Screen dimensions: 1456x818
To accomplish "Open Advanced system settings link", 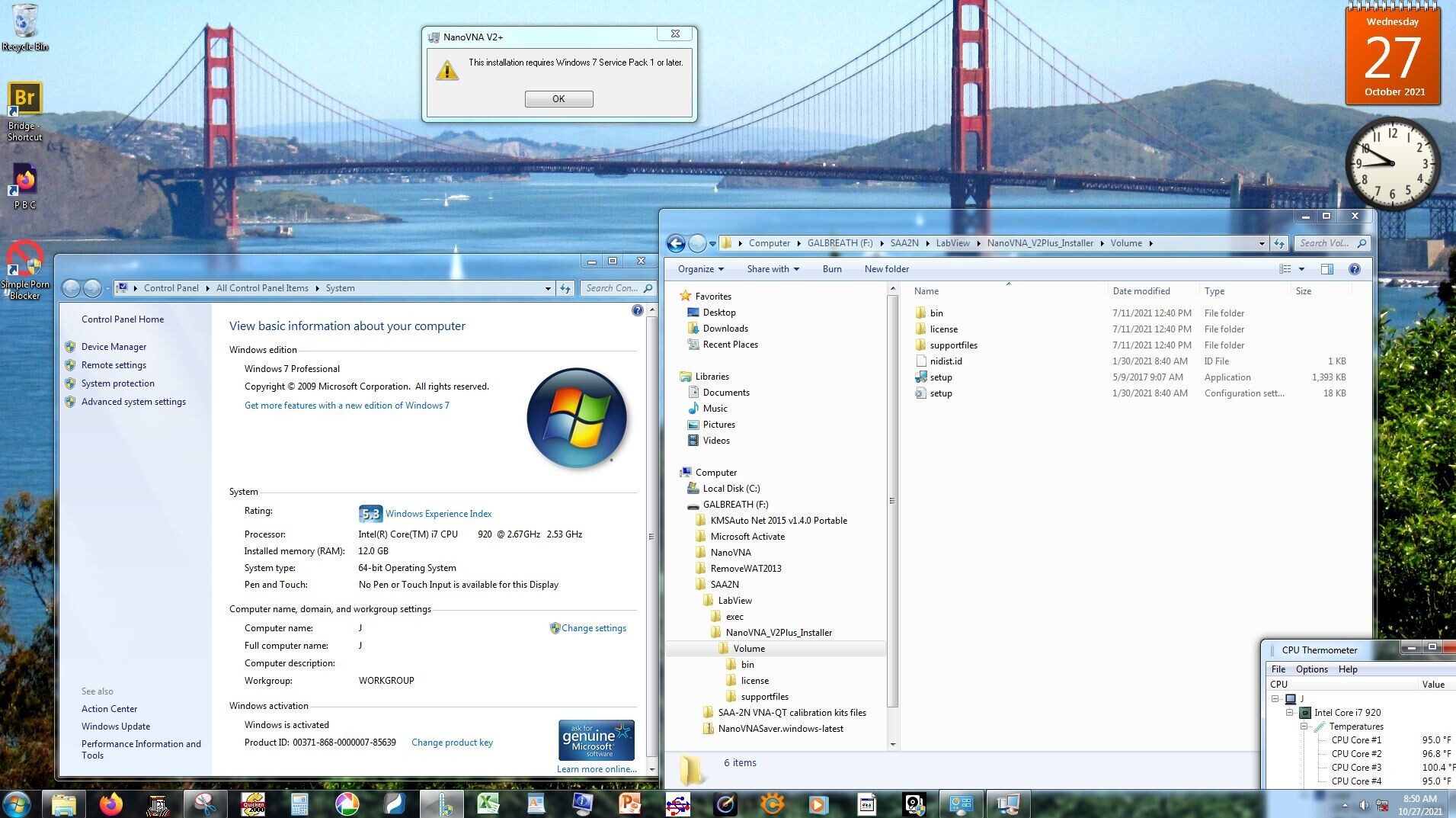I will 133,402.
